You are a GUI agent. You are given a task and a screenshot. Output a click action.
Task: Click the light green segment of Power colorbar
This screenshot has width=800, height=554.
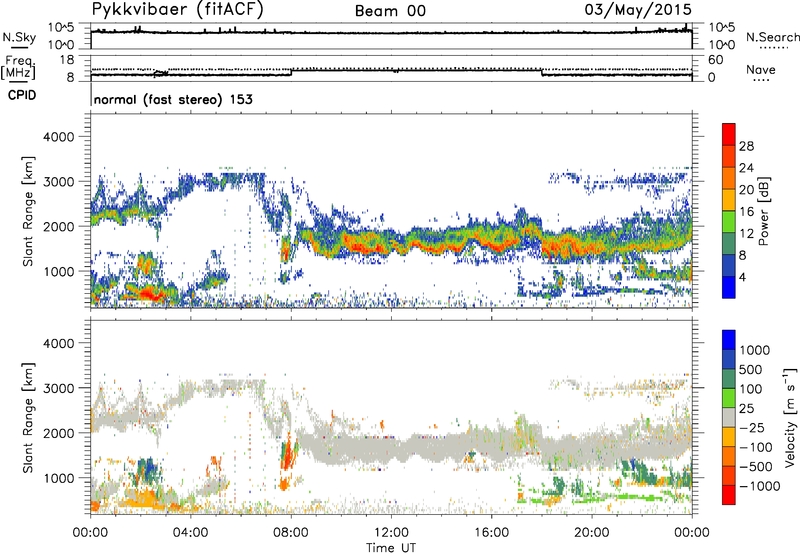point(729,221)
